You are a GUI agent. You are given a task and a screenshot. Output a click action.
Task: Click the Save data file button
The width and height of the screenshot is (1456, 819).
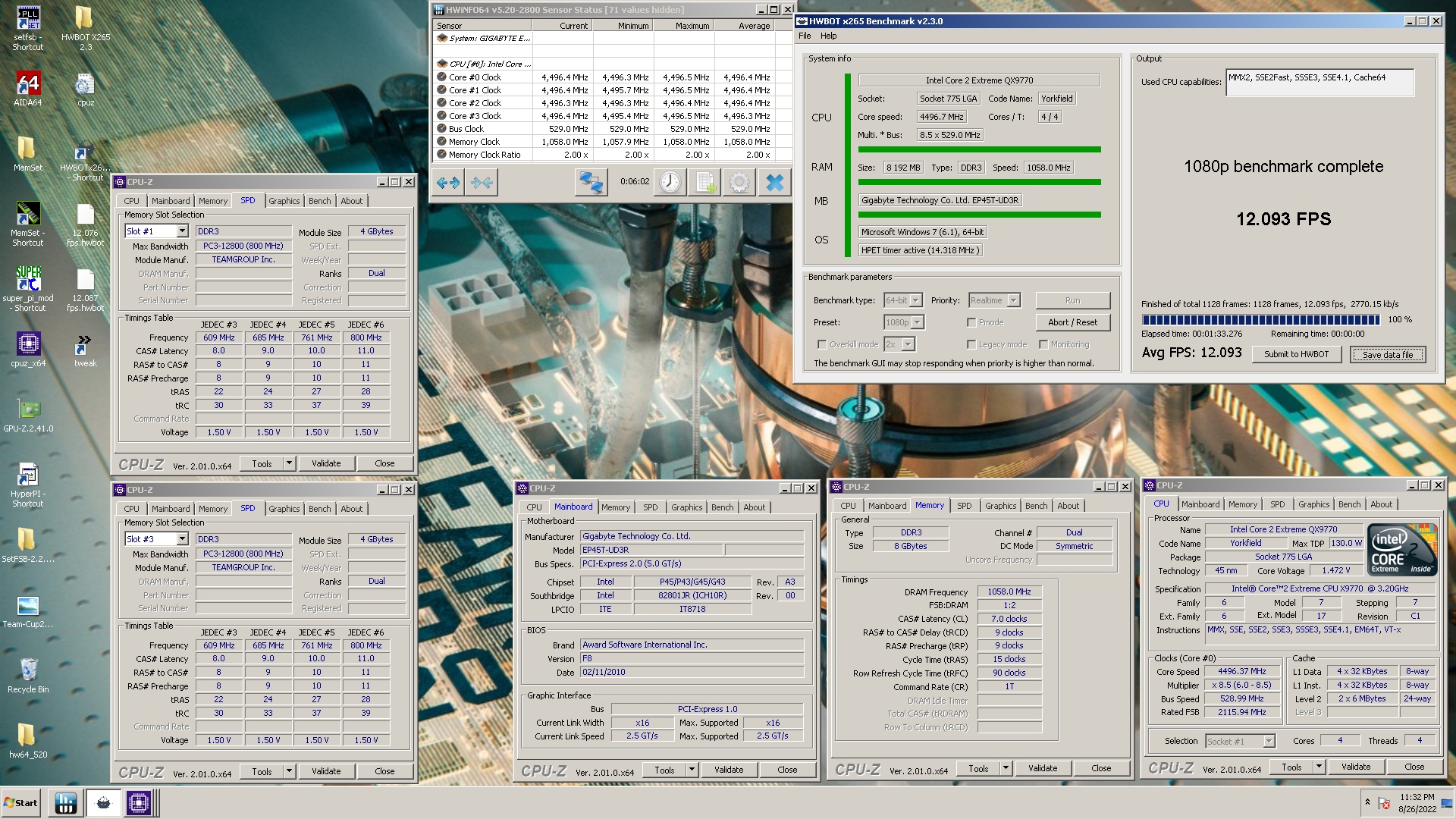(x=1388, y=354)
